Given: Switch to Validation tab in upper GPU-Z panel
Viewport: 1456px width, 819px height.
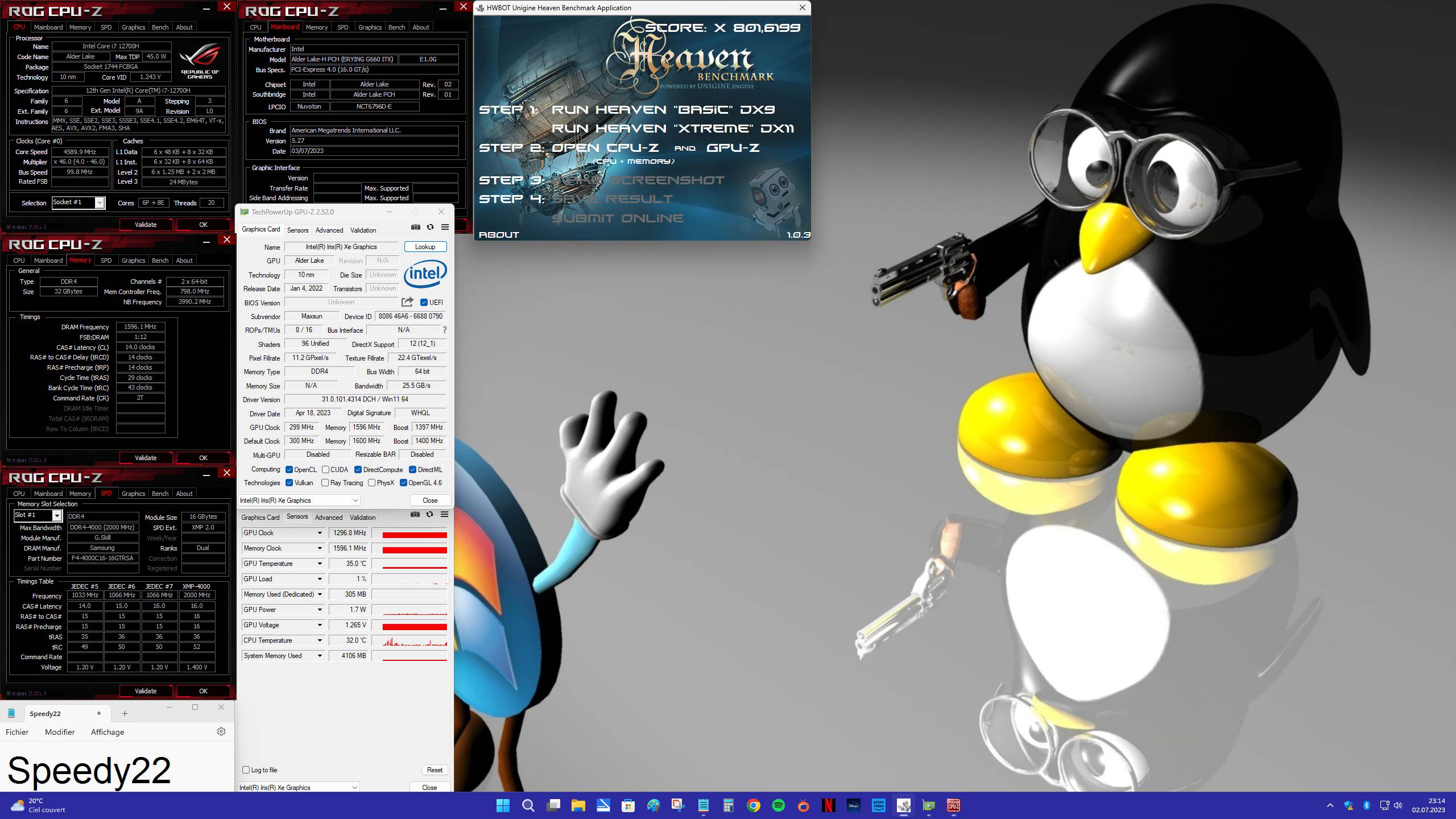Looking at the screenshot, I should pyautogui.click(x=363, y=230).
